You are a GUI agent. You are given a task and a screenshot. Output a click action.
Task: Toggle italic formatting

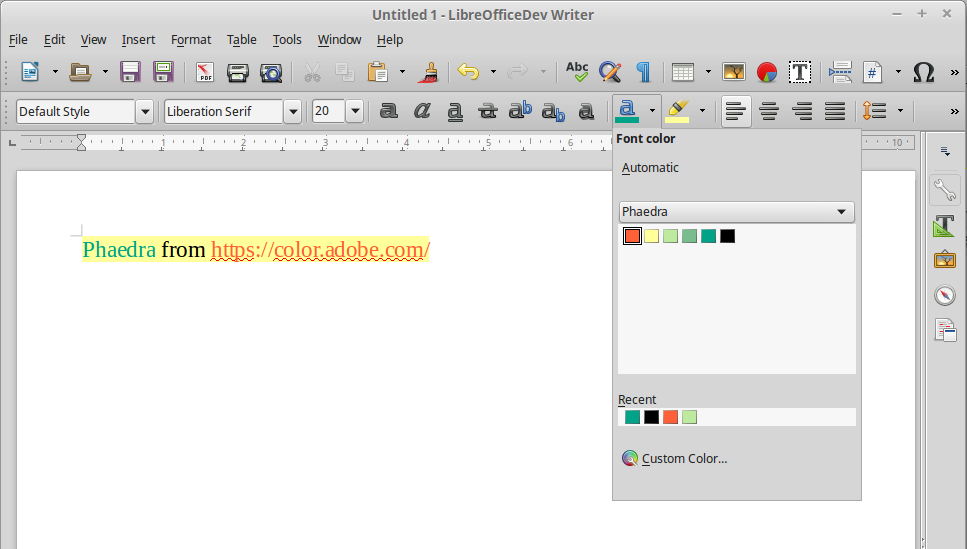(422, 111)
